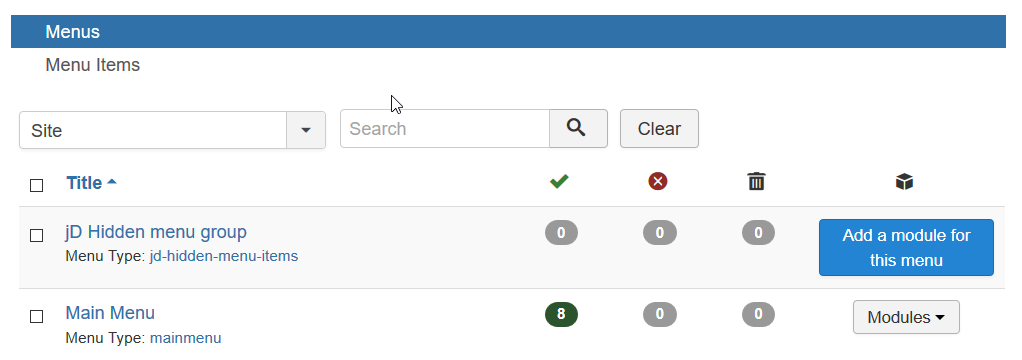Click the red X unpublished column icon
Screen dimensions: 1022x360
(x=658, y=181)
